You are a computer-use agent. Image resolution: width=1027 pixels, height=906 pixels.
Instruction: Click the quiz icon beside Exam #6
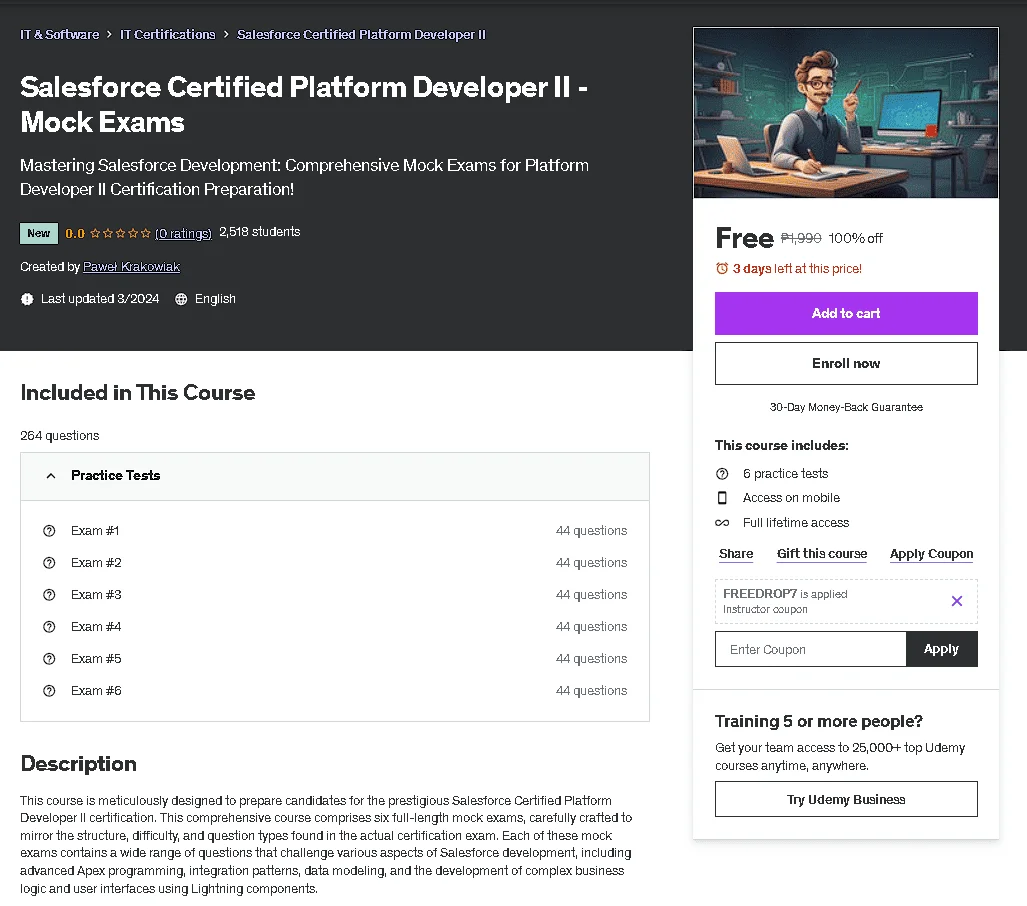[49, 690]
